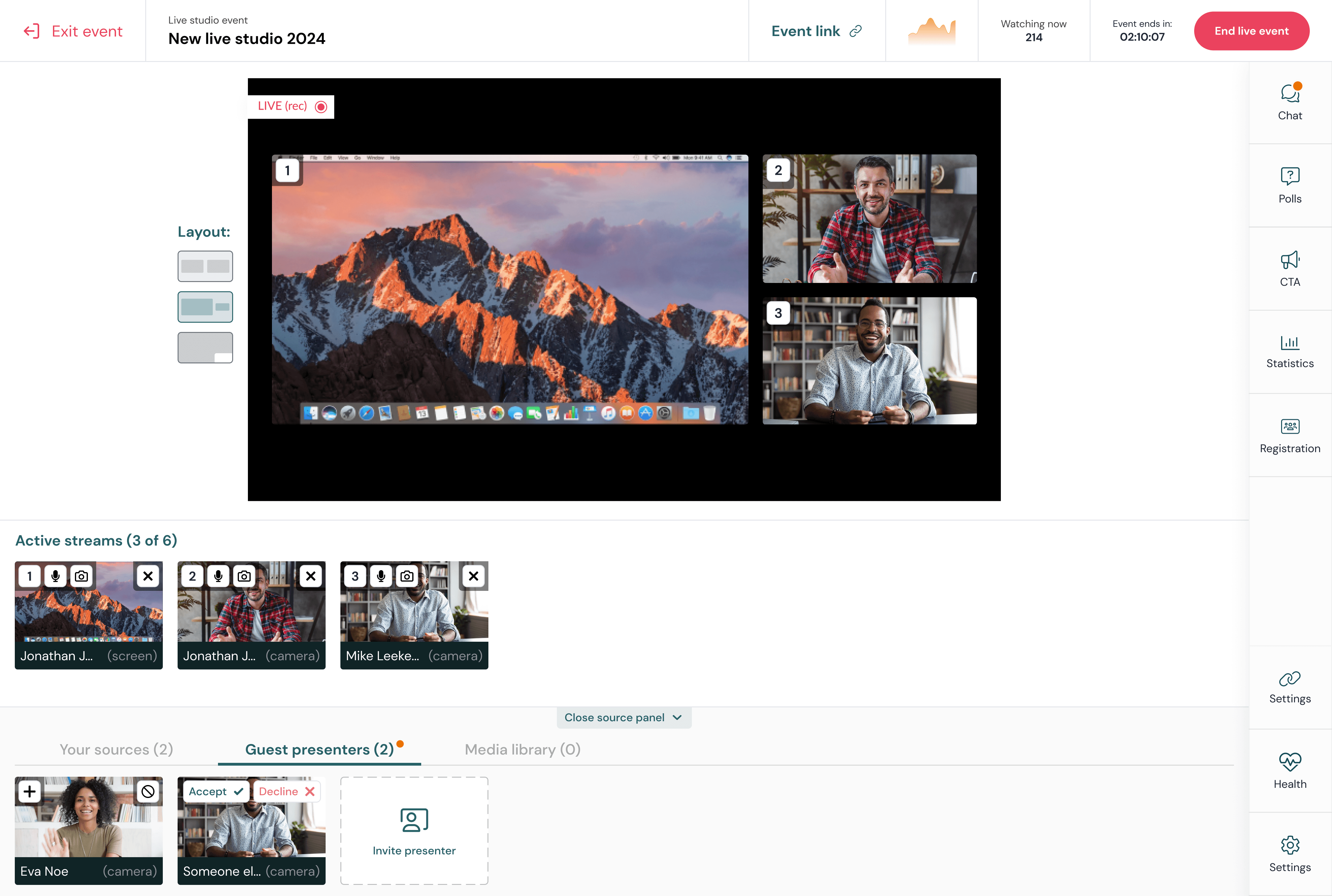Select Mike Leeke... camera stream thumbnail
1332x896 pixels.
click(414, 615)
